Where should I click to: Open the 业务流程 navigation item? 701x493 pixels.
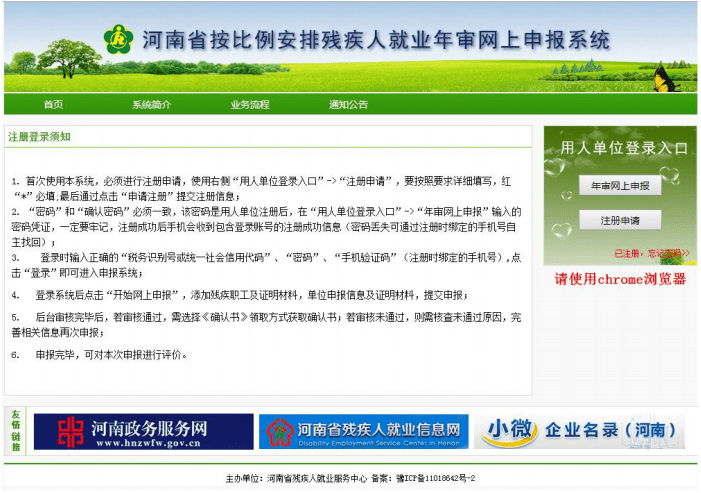250,105
